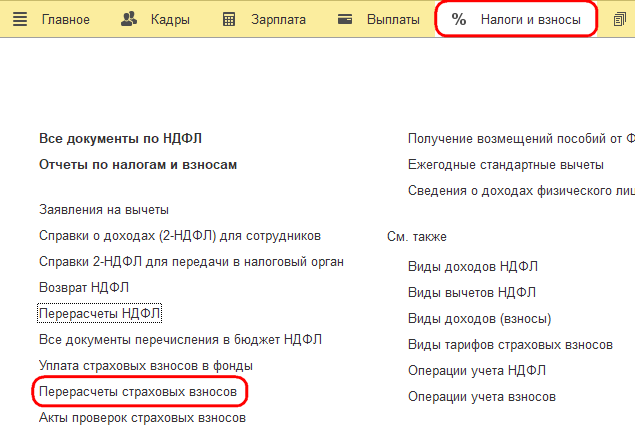Open Операции учета НДФЛ

[477, 371]
